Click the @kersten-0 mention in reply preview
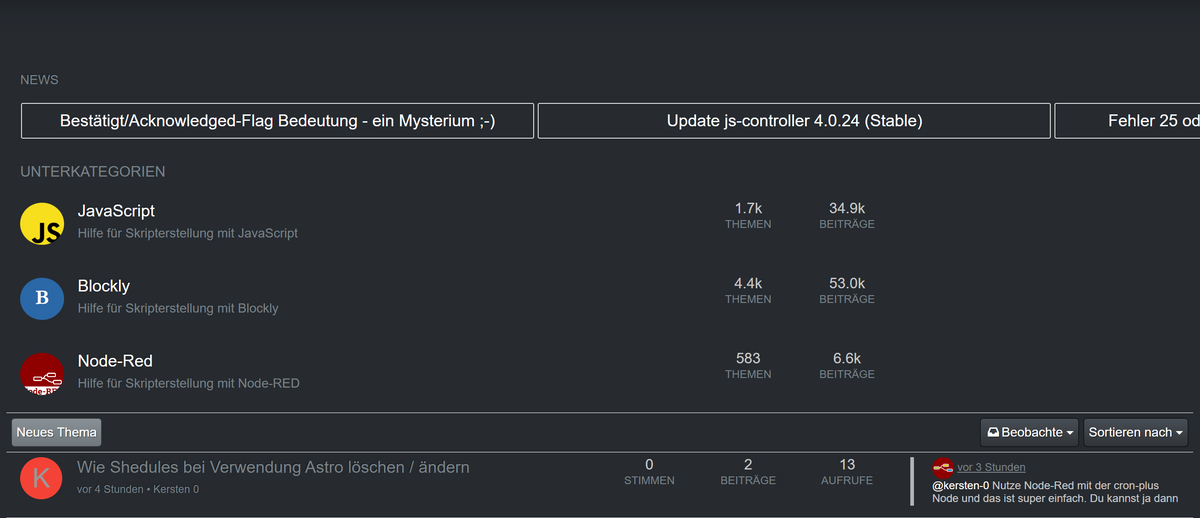The height and width of the screenshot is (518, 1200). [960, 484]
